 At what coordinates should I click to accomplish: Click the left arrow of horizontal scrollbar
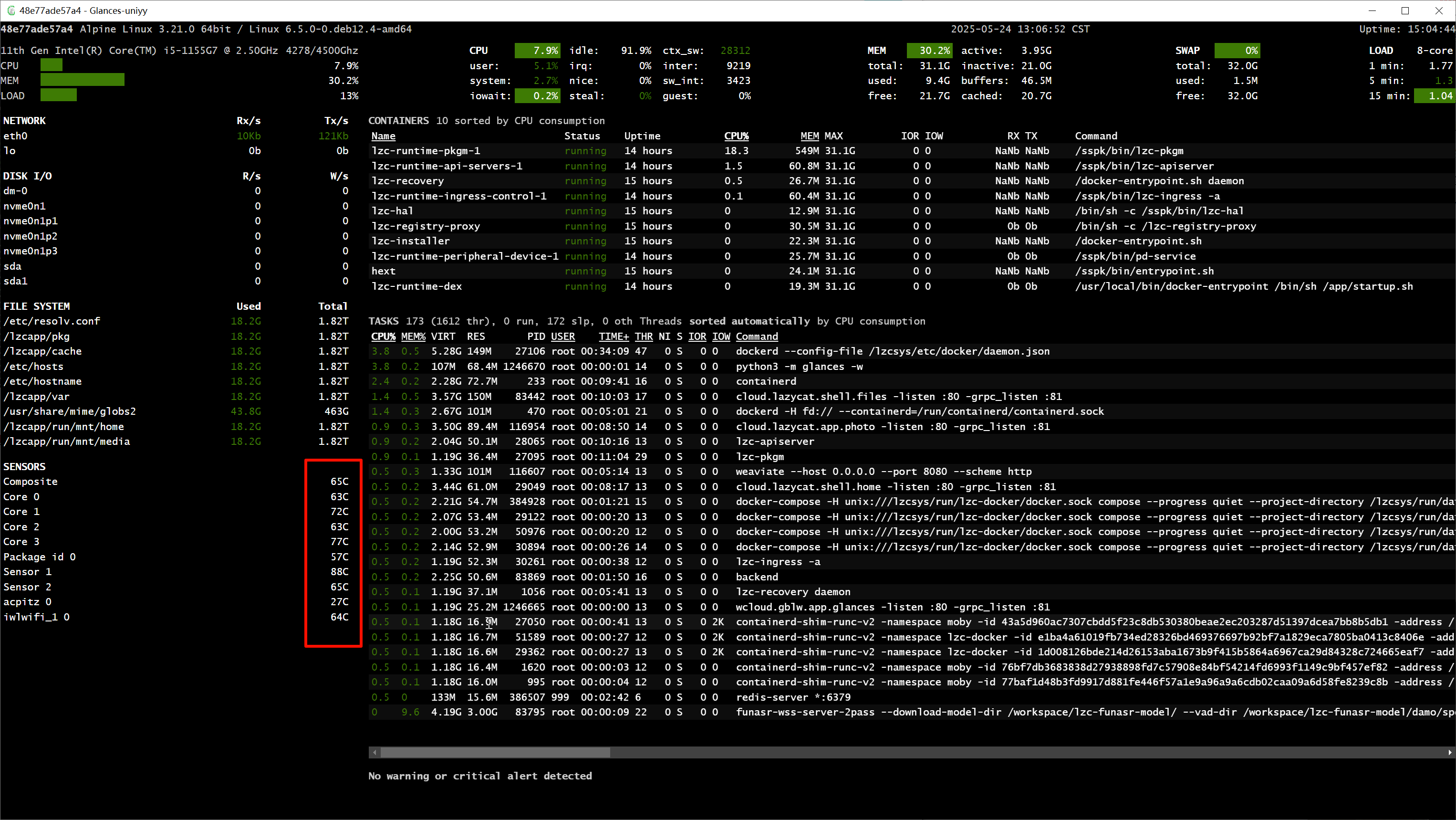[x=374, y=753]
